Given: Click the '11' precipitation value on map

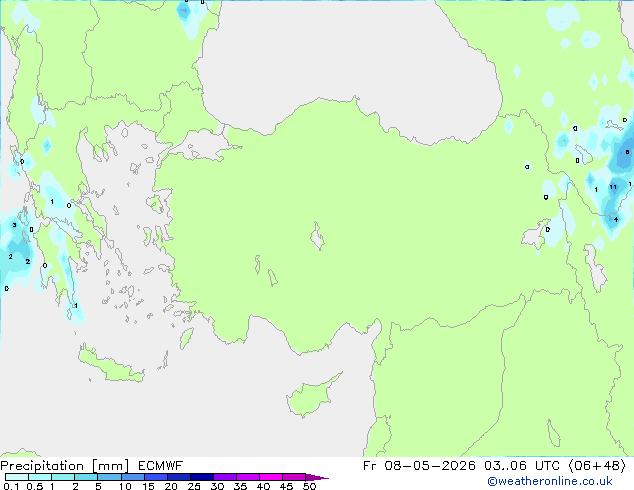Looking at the screenshot, I should [613, 187].
